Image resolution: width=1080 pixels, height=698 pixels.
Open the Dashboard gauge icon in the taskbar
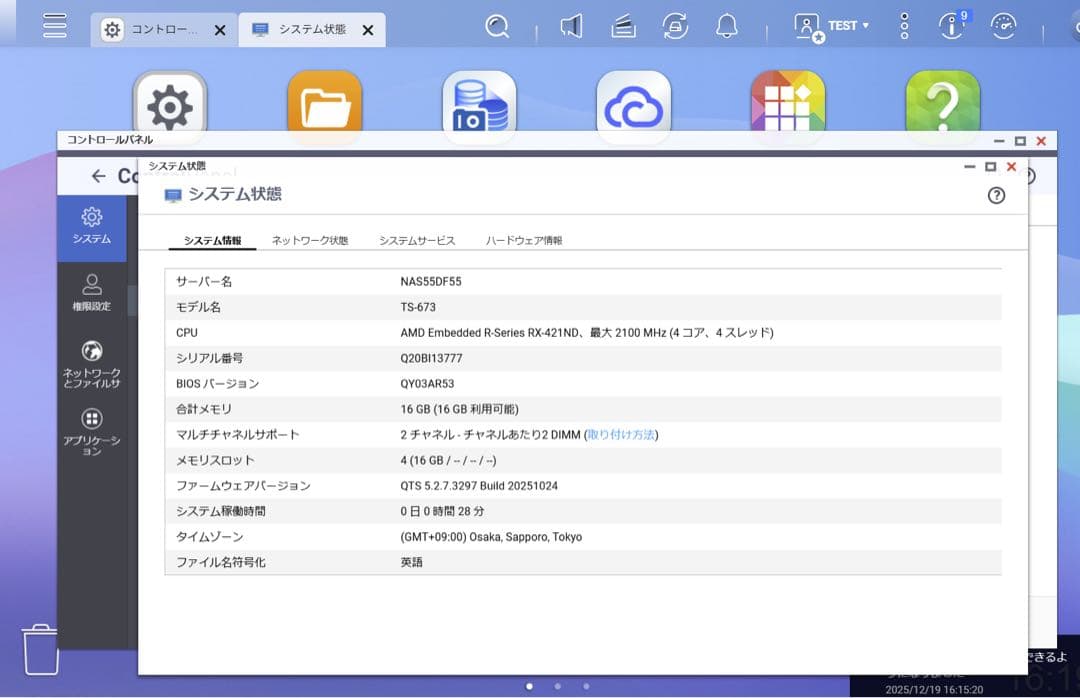point(1003,25)
